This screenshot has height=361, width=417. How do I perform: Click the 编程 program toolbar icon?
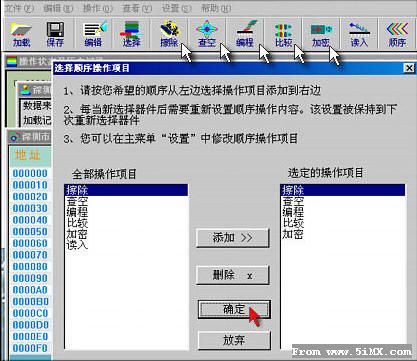(245, 34)
